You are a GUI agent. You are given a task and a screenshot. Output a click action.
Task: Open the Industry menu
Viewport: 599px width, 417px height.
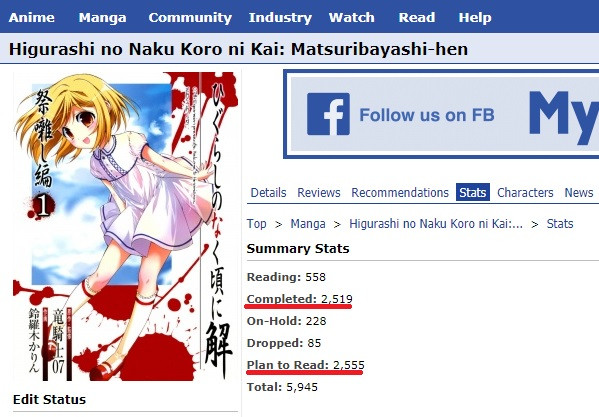(280, 17)
